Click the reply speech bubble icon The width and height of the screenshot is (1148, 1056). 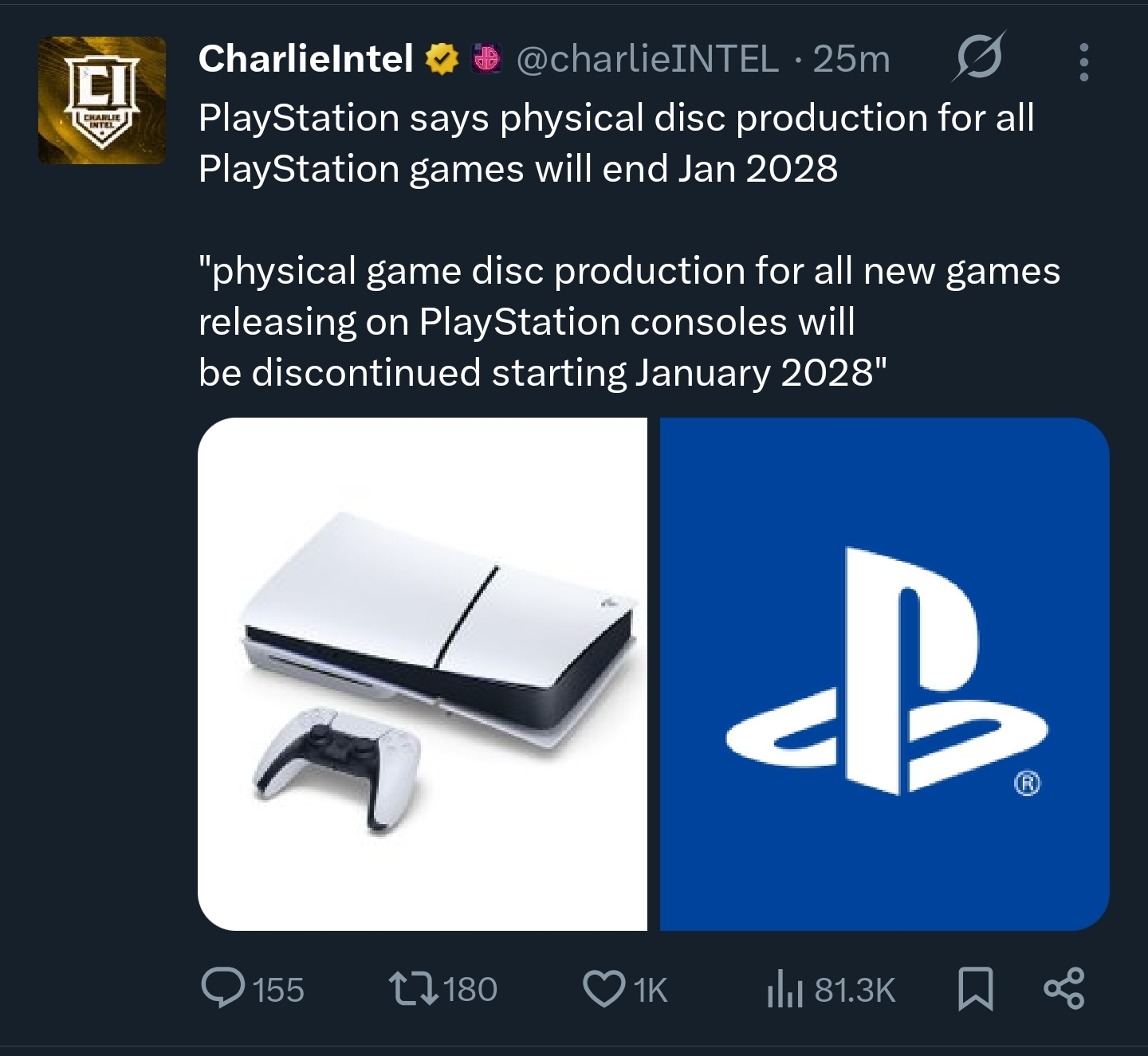(222, 989)
